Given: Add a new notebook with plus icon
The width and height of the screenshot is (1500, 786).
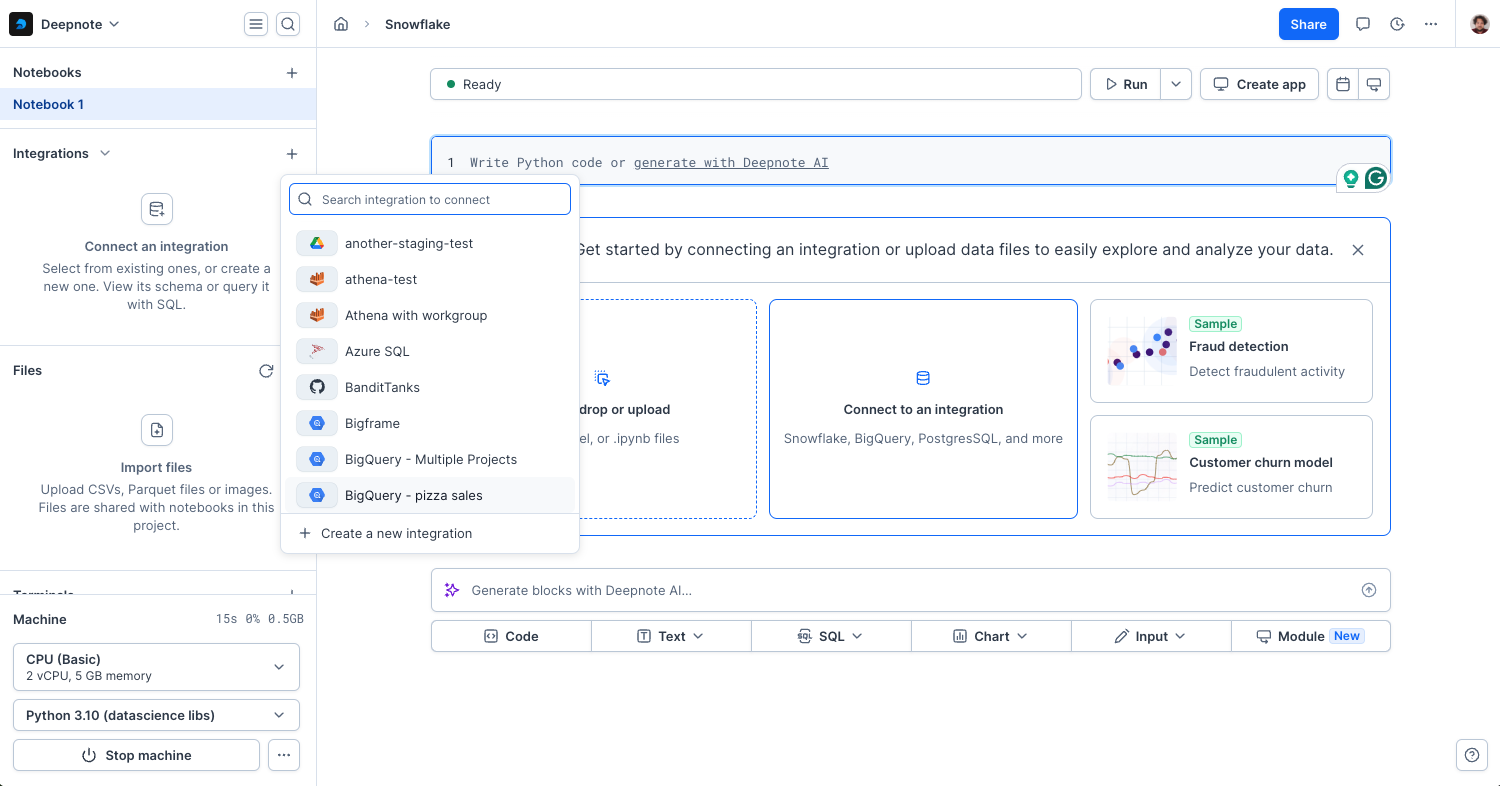Looking at the screenshot, I should pos(292,72).
